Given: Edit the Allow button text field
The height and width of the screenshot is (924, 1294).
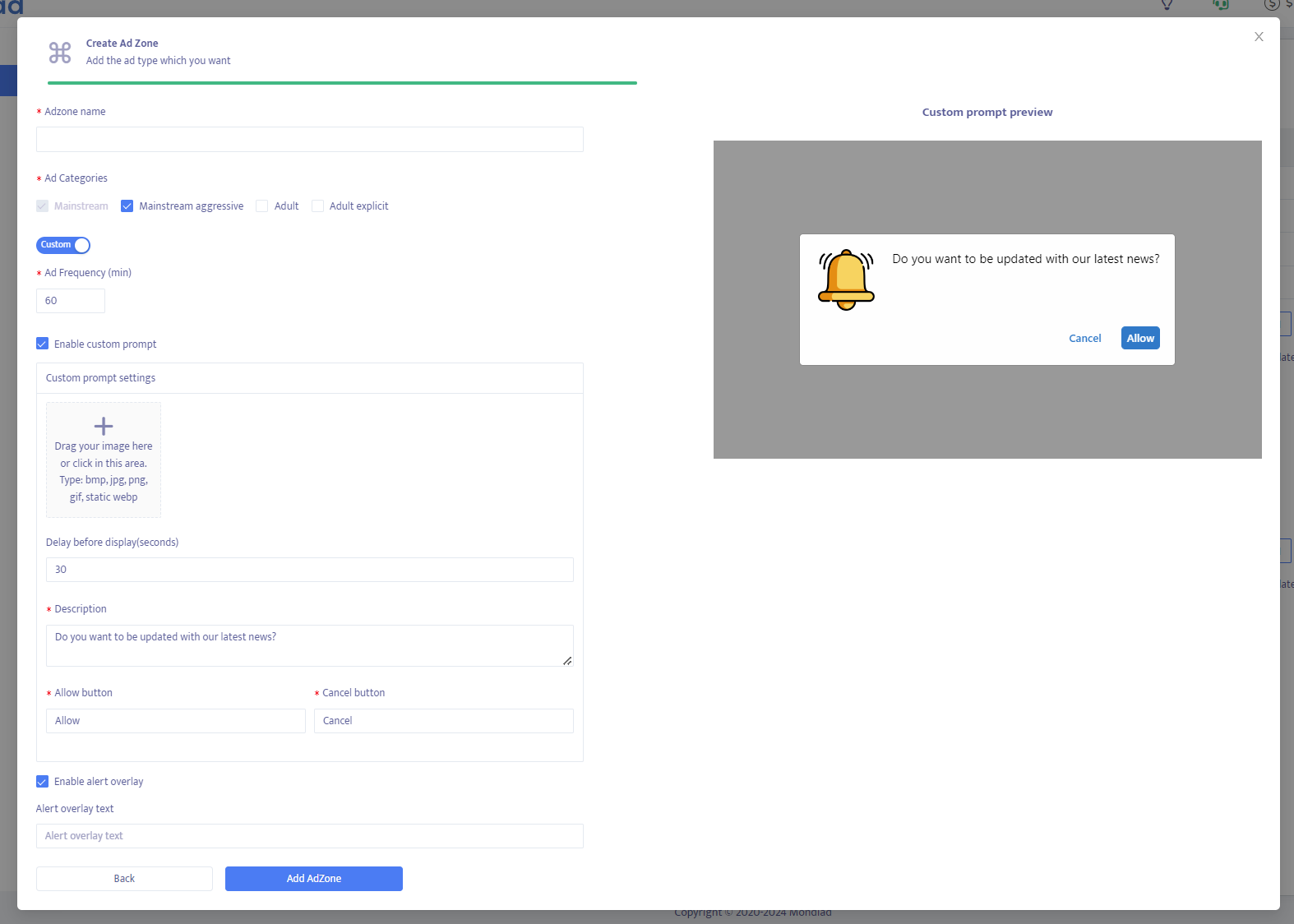Looking at the screenshot, I should click(x=175, y=721).
